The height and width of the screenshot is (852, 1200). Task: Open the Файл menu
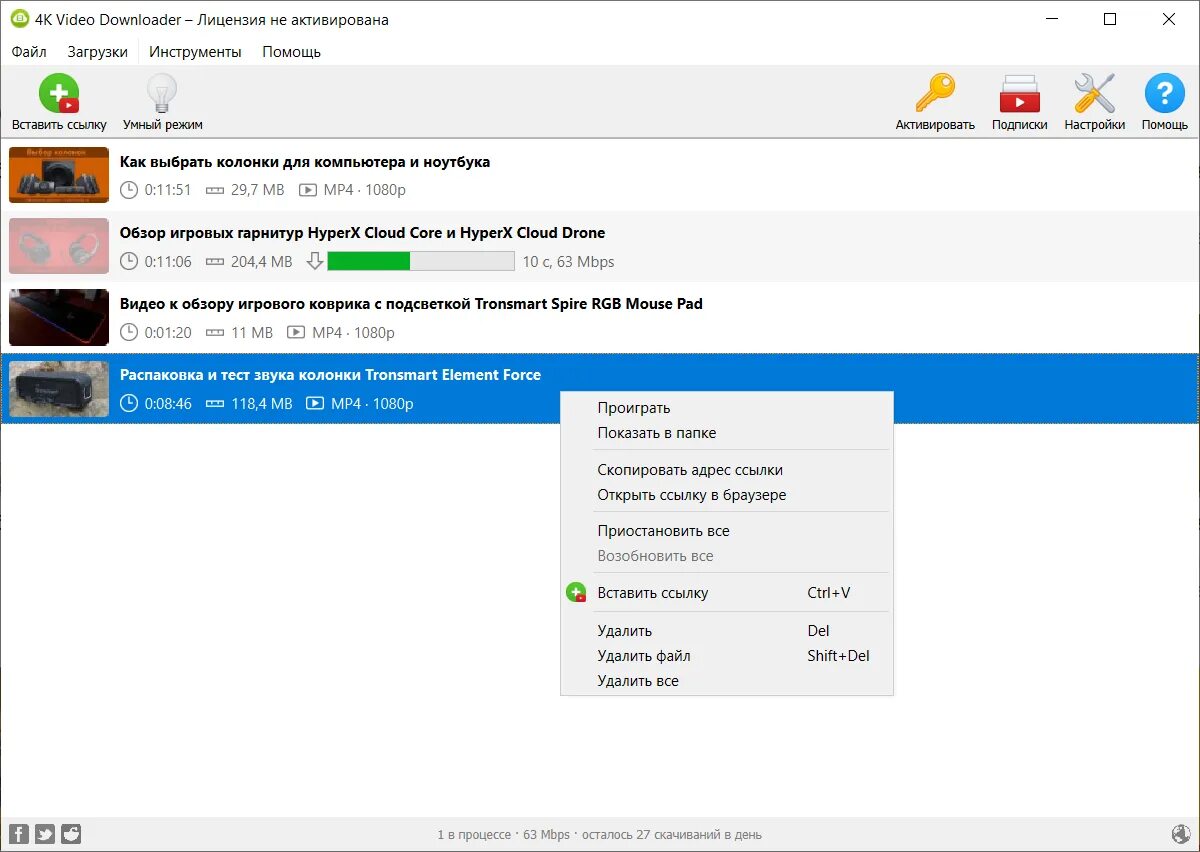[29, 52]
